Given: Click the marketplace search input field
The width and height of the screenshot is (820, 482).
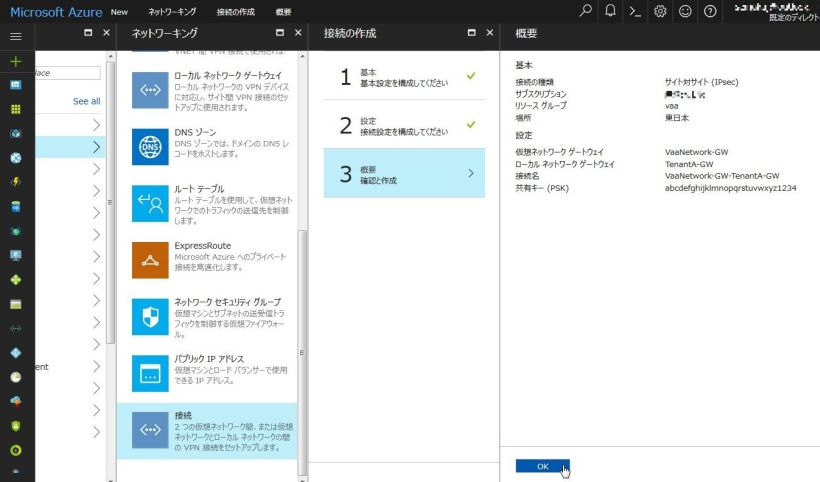Looking at the screenshot, I should tap(68, 73).
